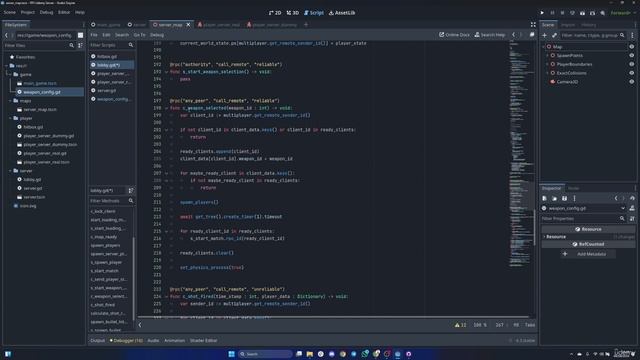The height and width of the screenshot is (360, 640).
Task: Sort files icon in FileSystem dock
Action: pos(80,46)
